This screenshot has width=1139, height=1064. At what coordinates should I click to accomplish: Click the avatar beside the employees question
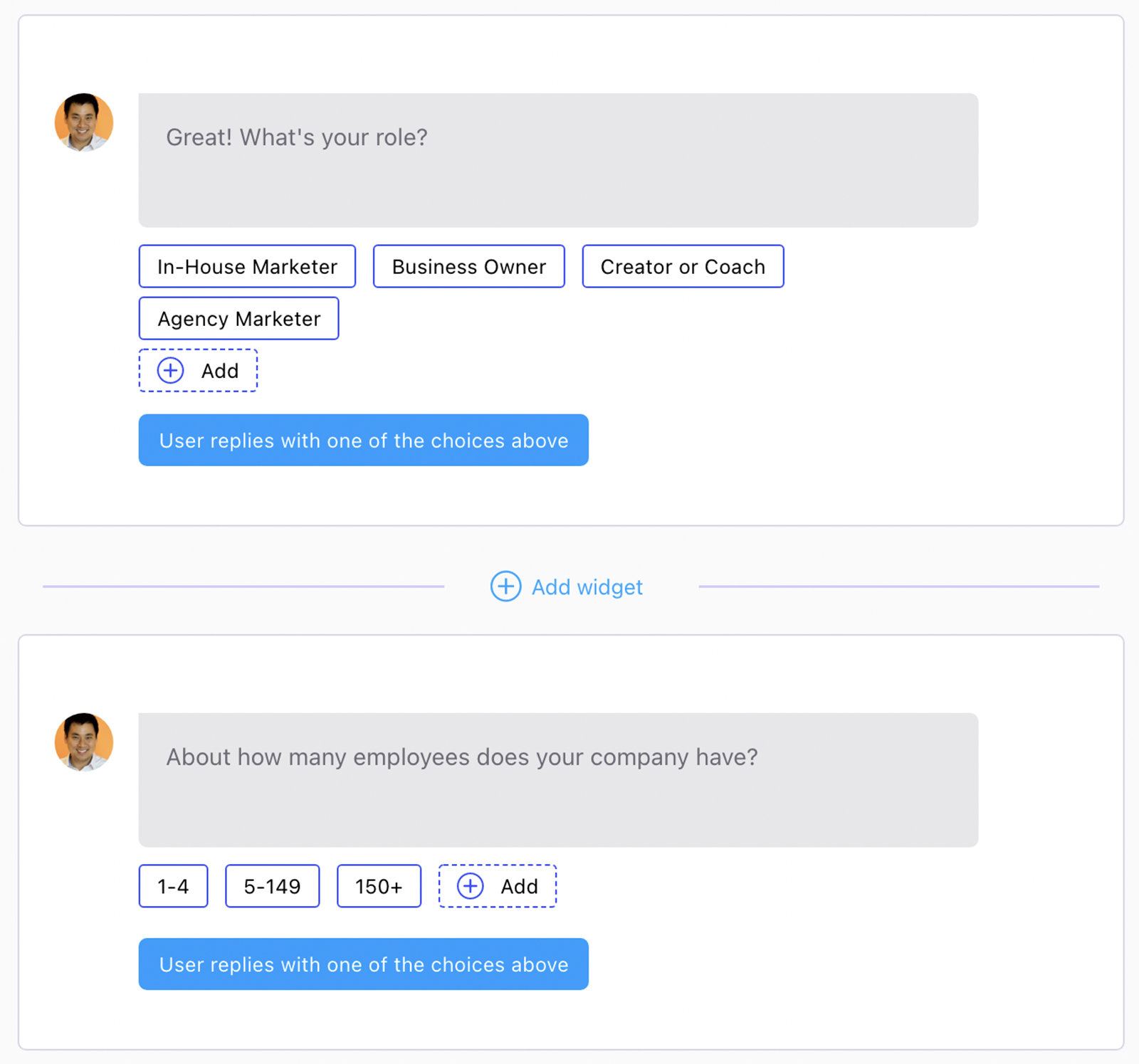coord(84,742)
